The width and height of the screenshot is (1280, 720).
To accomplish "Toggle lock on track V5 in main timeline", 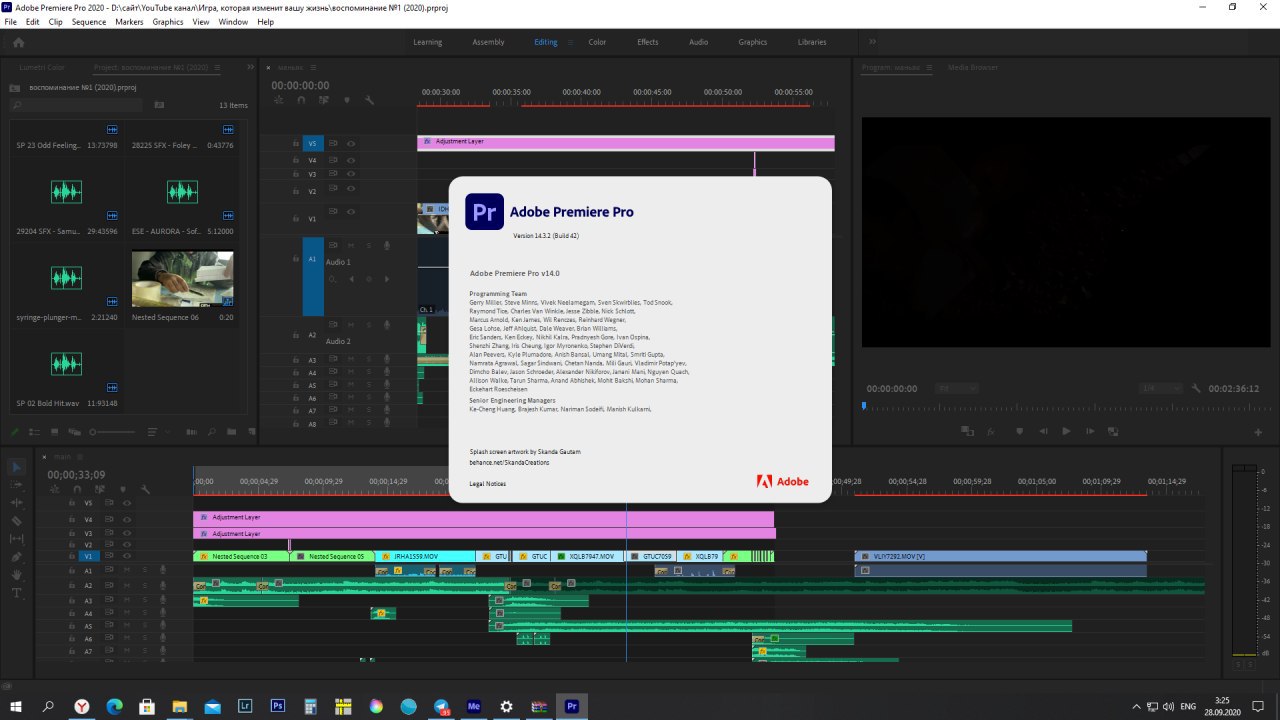I will click(72, 503).
